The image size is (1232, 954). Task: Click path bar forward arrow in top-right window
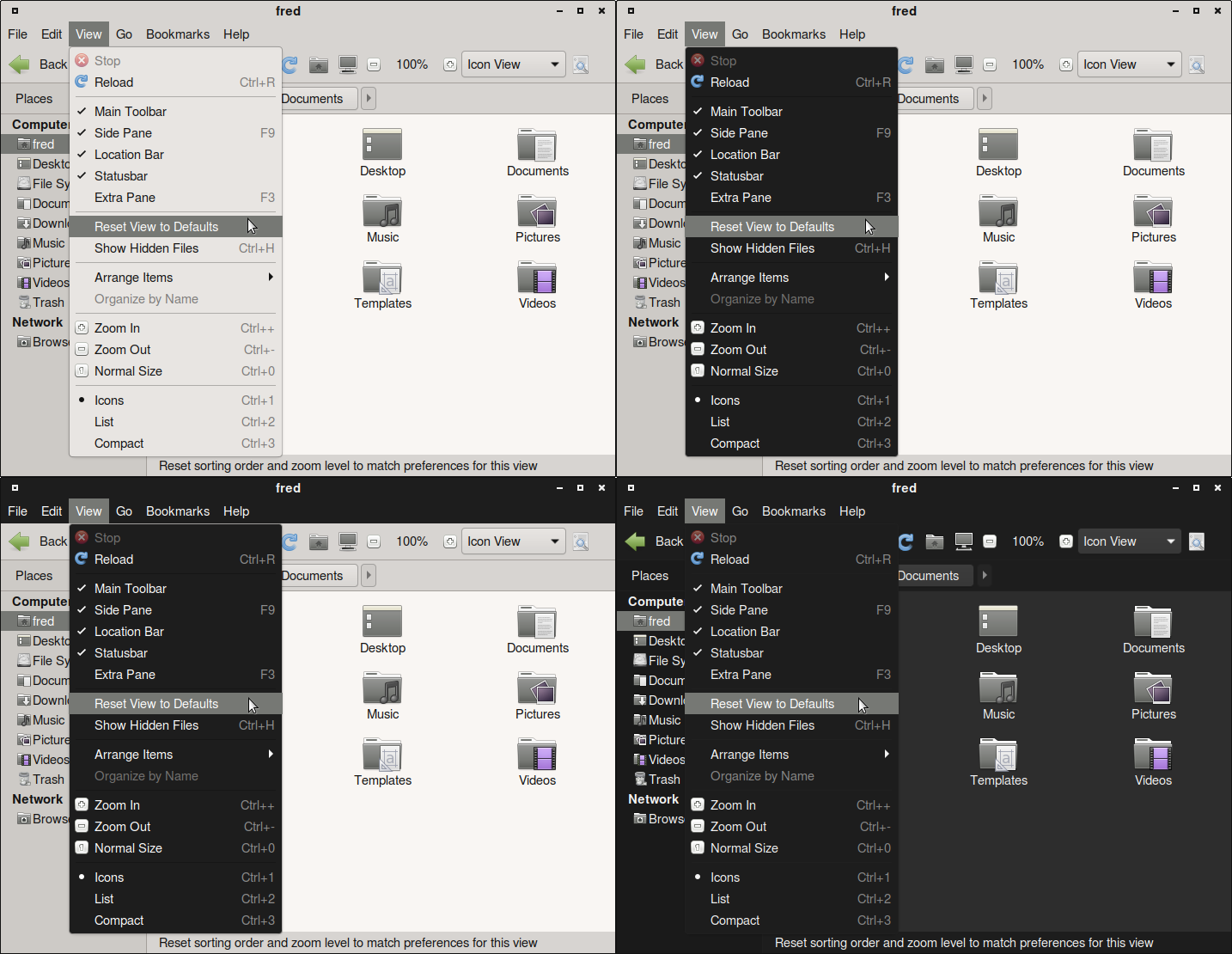[985, 99]
